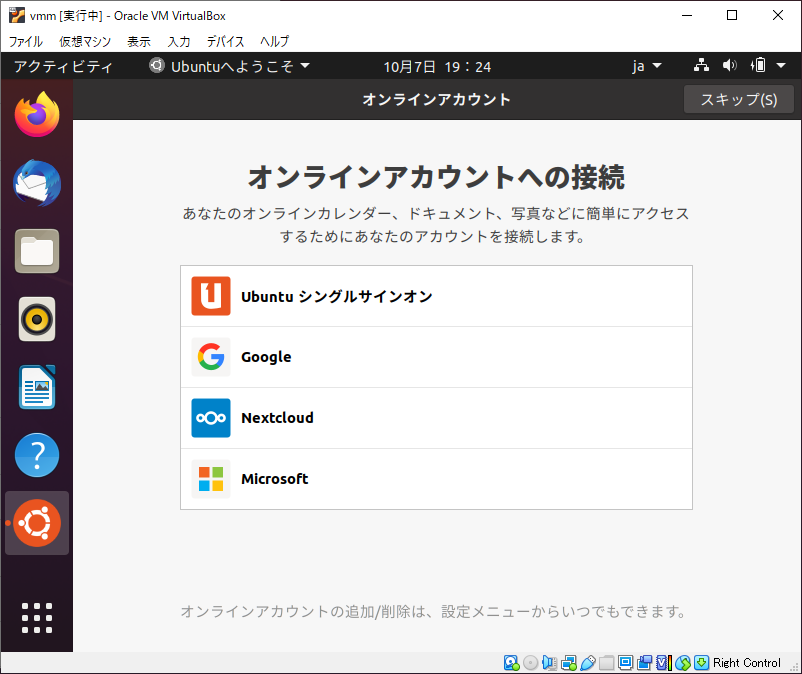This screenshot has width=802, height=674.
Task: Open the system menu arrow in top bar
Action: pyautogui.click(x=781, y=65)
